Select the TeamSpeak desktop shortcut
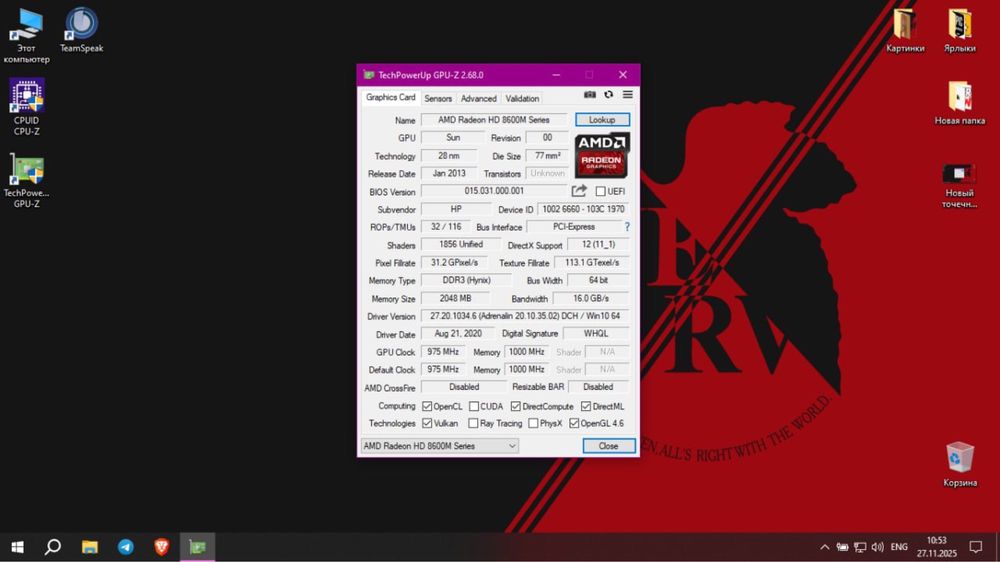The height and width of the screenshot is (562, 1000). 81,30
